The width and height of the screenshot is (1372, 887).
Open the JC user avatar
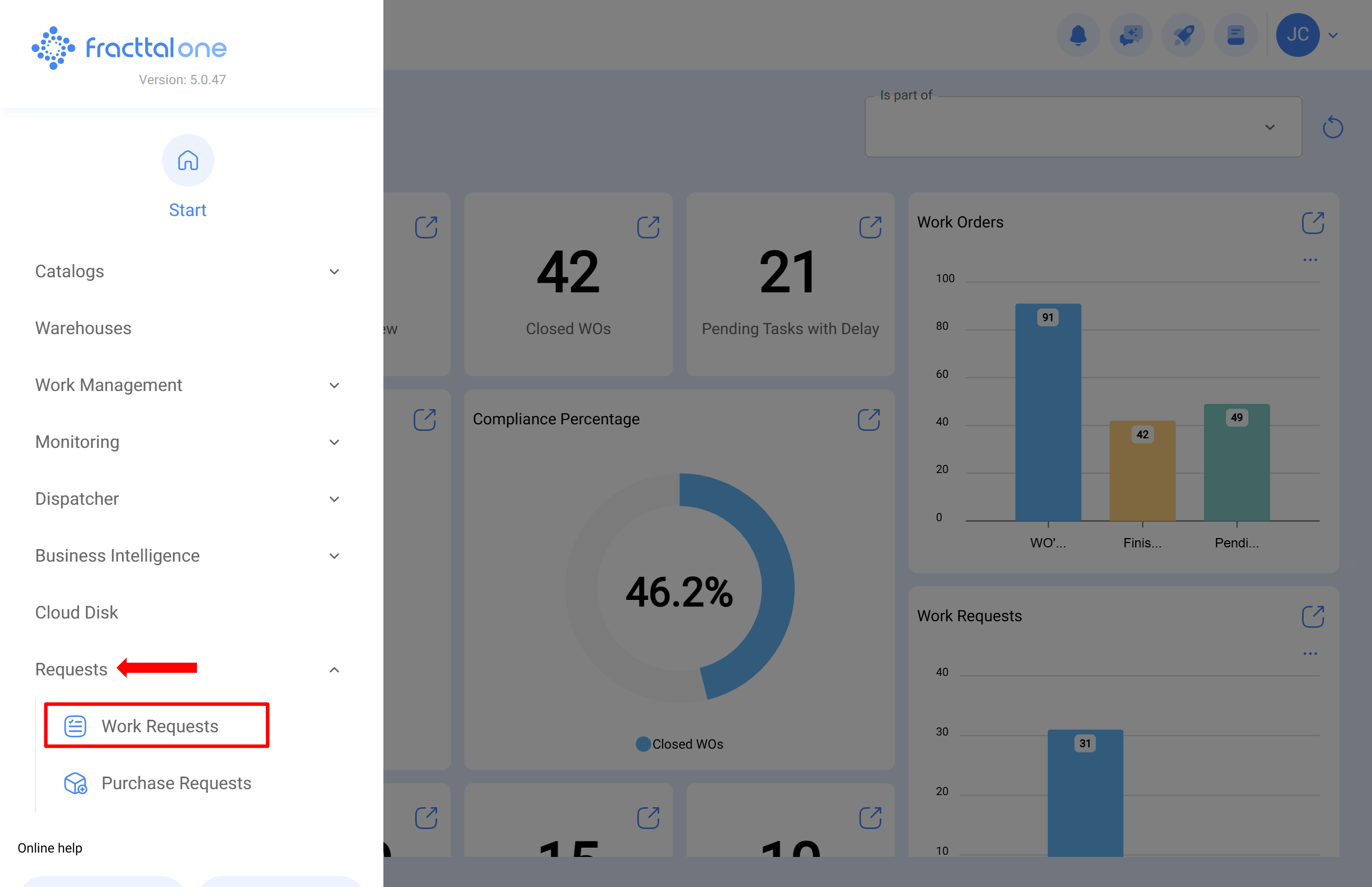coord(1298,35)
